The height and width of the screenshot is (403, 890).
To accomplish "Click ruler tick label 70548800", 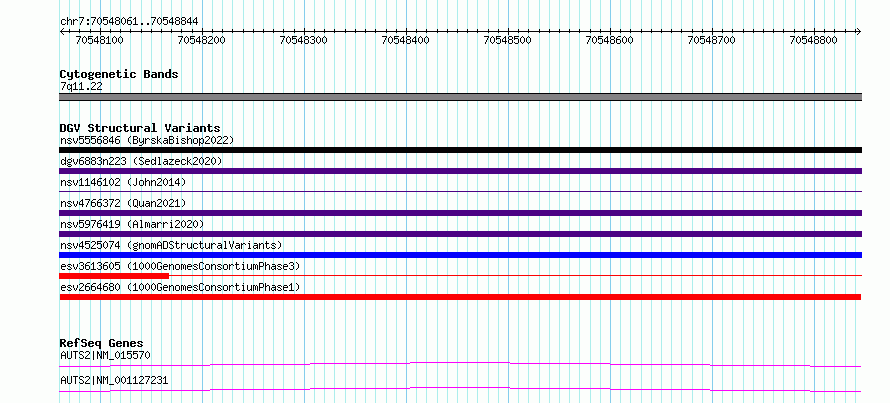I will pyautogui.click(x=814, y=40).
